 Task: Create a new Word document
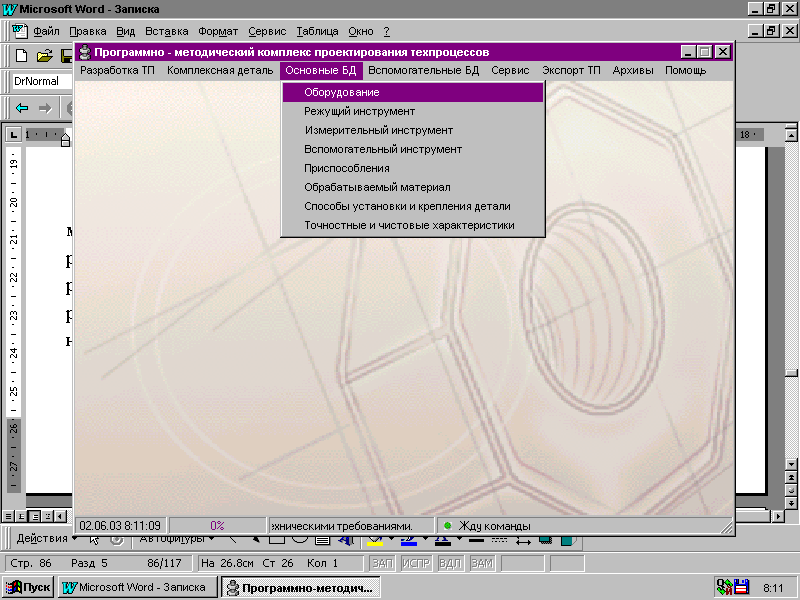coord(21,56)
